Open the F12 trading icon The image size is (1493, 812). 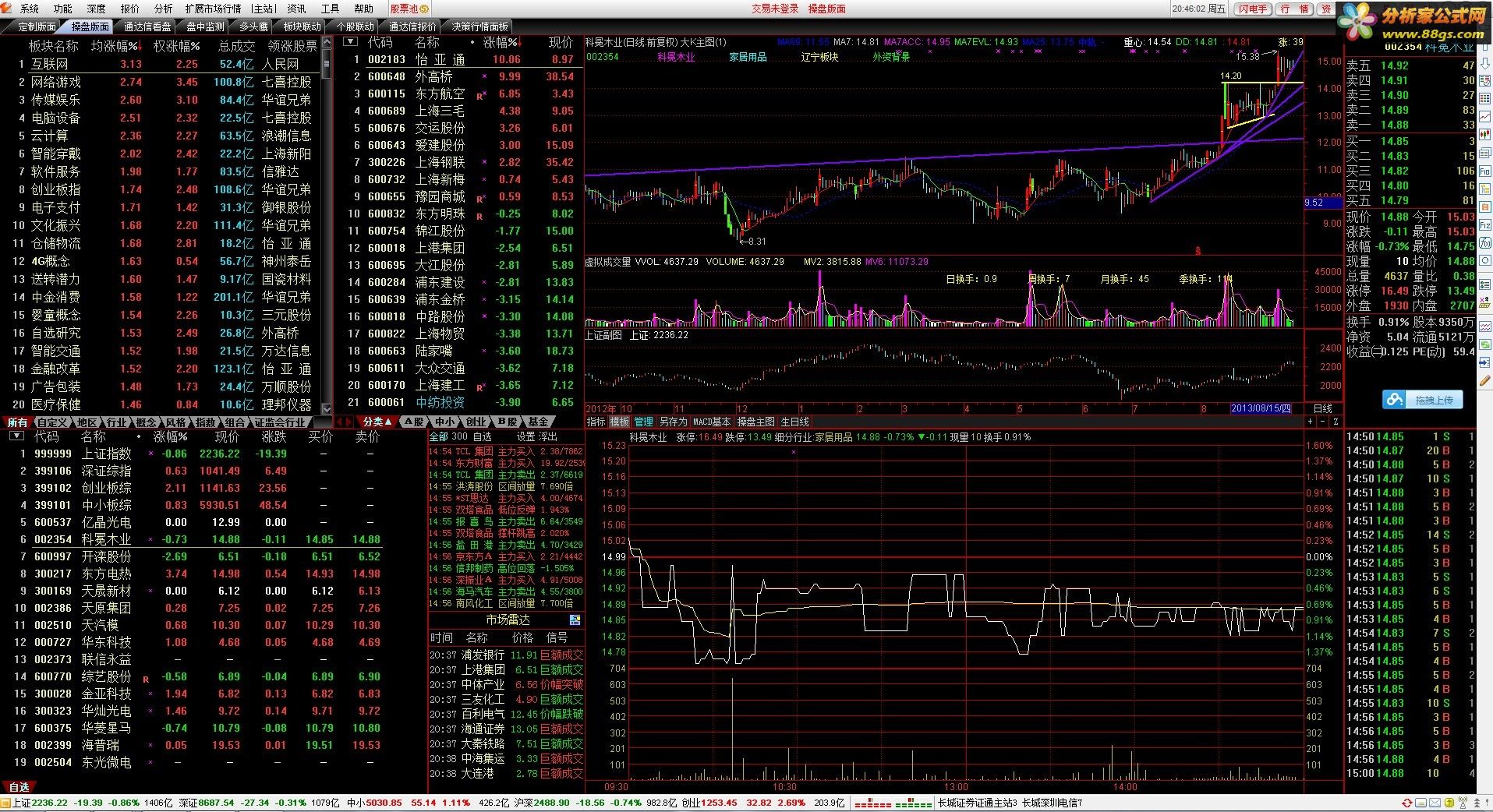(1485, 224)
